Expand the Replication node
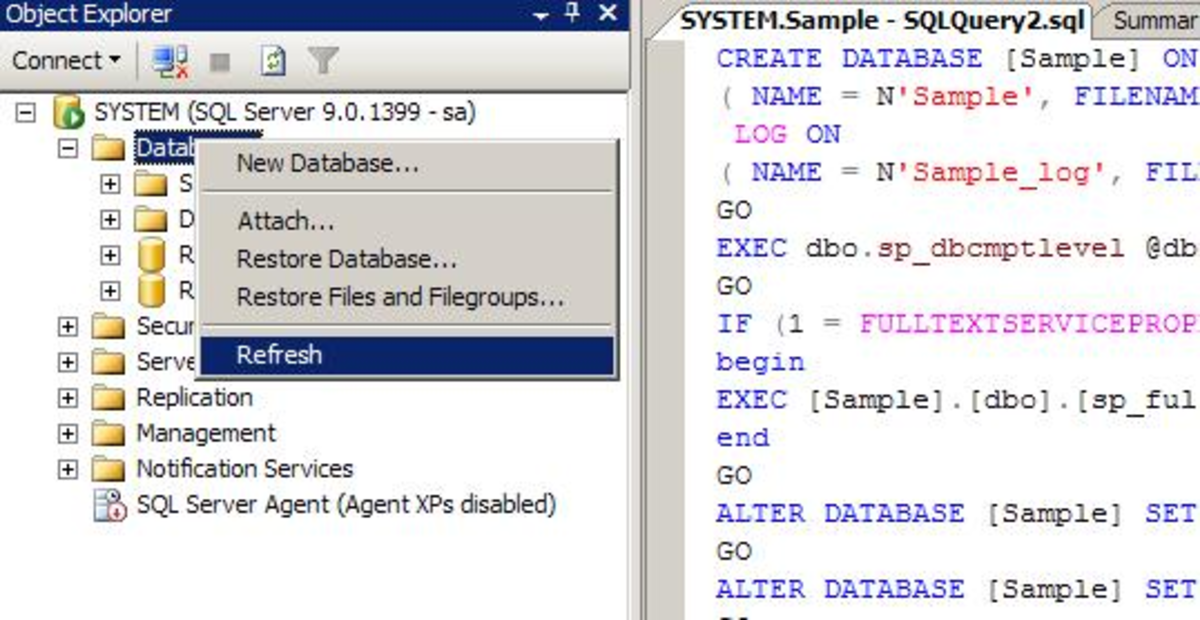 [x=67, y=397]
